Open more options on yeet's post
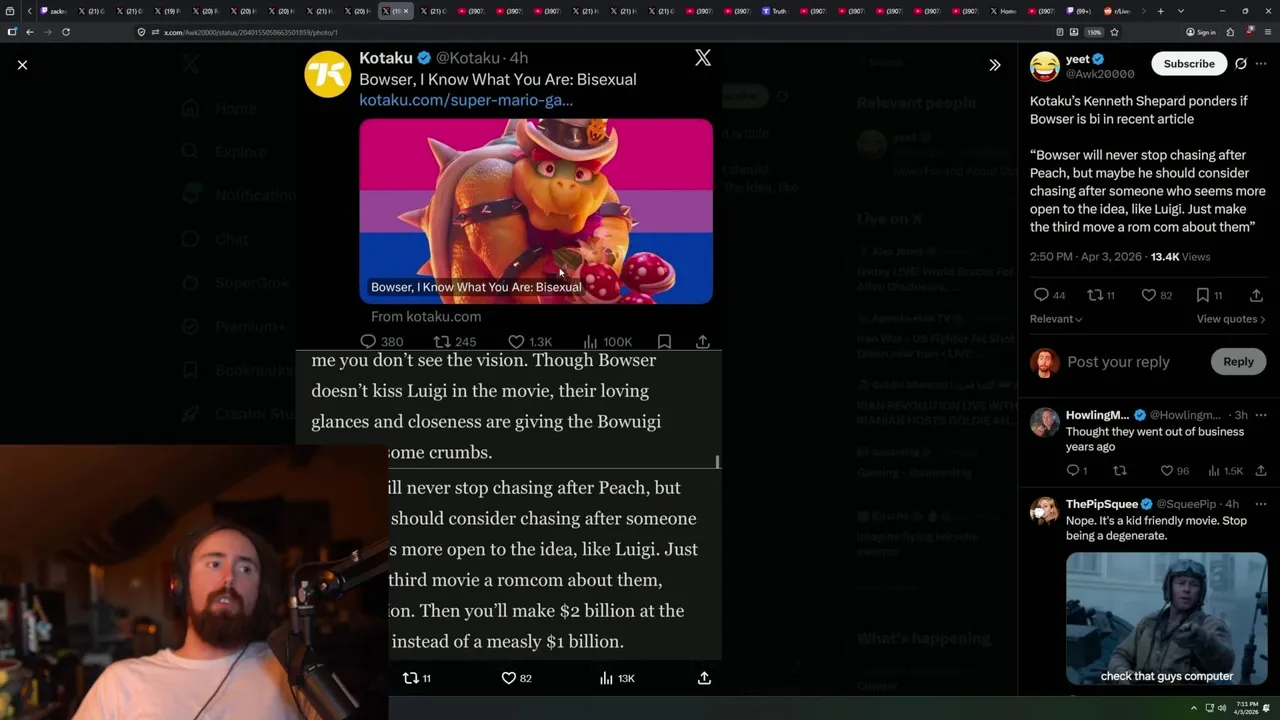This screenshot has height=720, width=1280. (1261, 64)
